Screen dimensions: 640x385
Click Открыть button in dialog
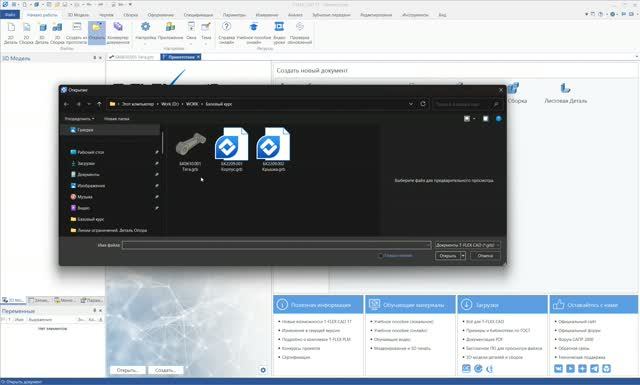click(x=448, y=256)
